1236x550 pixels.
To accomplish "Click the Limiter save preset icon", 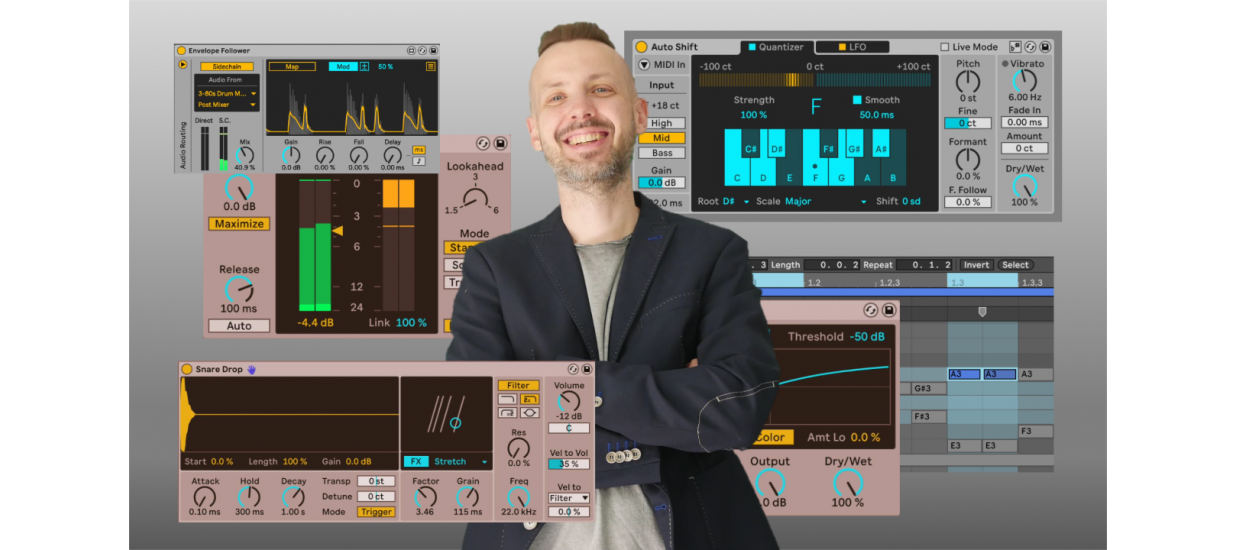I will [x=500, y=144].
